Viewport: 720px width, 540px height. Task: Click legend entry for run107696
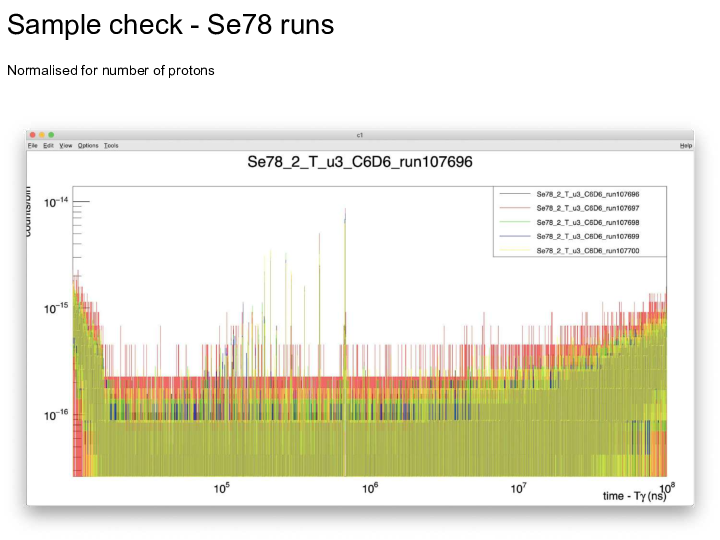588,193
